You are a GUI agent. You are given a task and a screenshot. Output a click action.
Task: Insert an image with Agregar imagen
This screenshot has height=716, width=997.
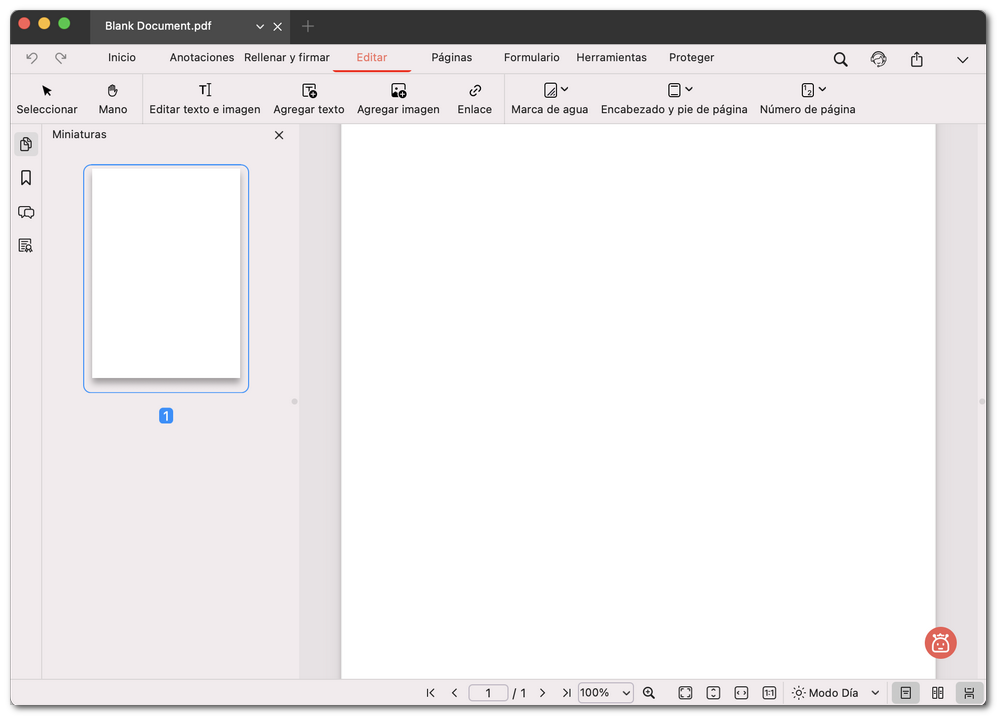pyautogui.click(x=397, y=97)
